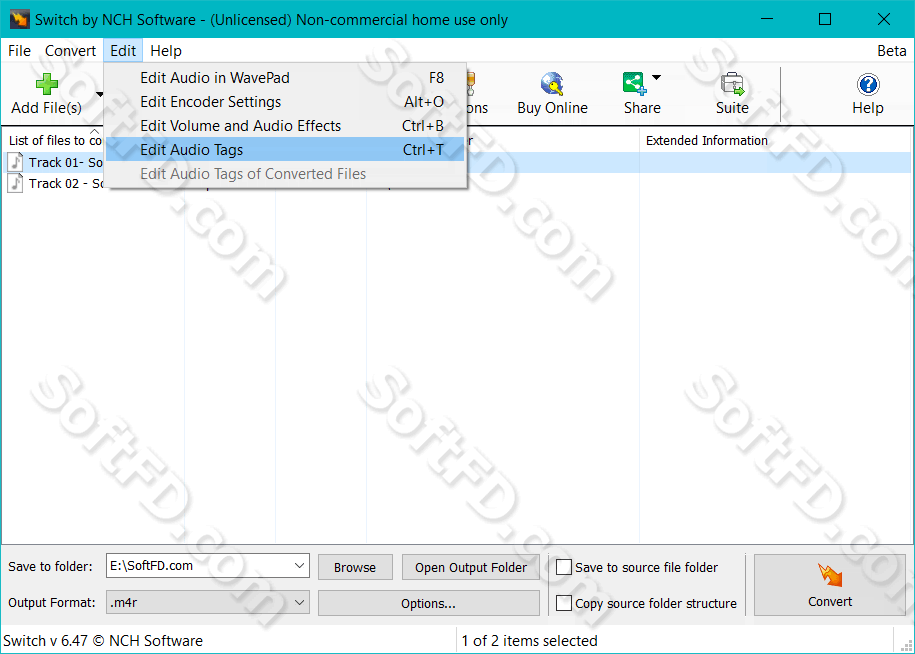Click the music note icon of Track 01
The height and width of the screenshot is (654, 915).
click(x=16, y=162)
